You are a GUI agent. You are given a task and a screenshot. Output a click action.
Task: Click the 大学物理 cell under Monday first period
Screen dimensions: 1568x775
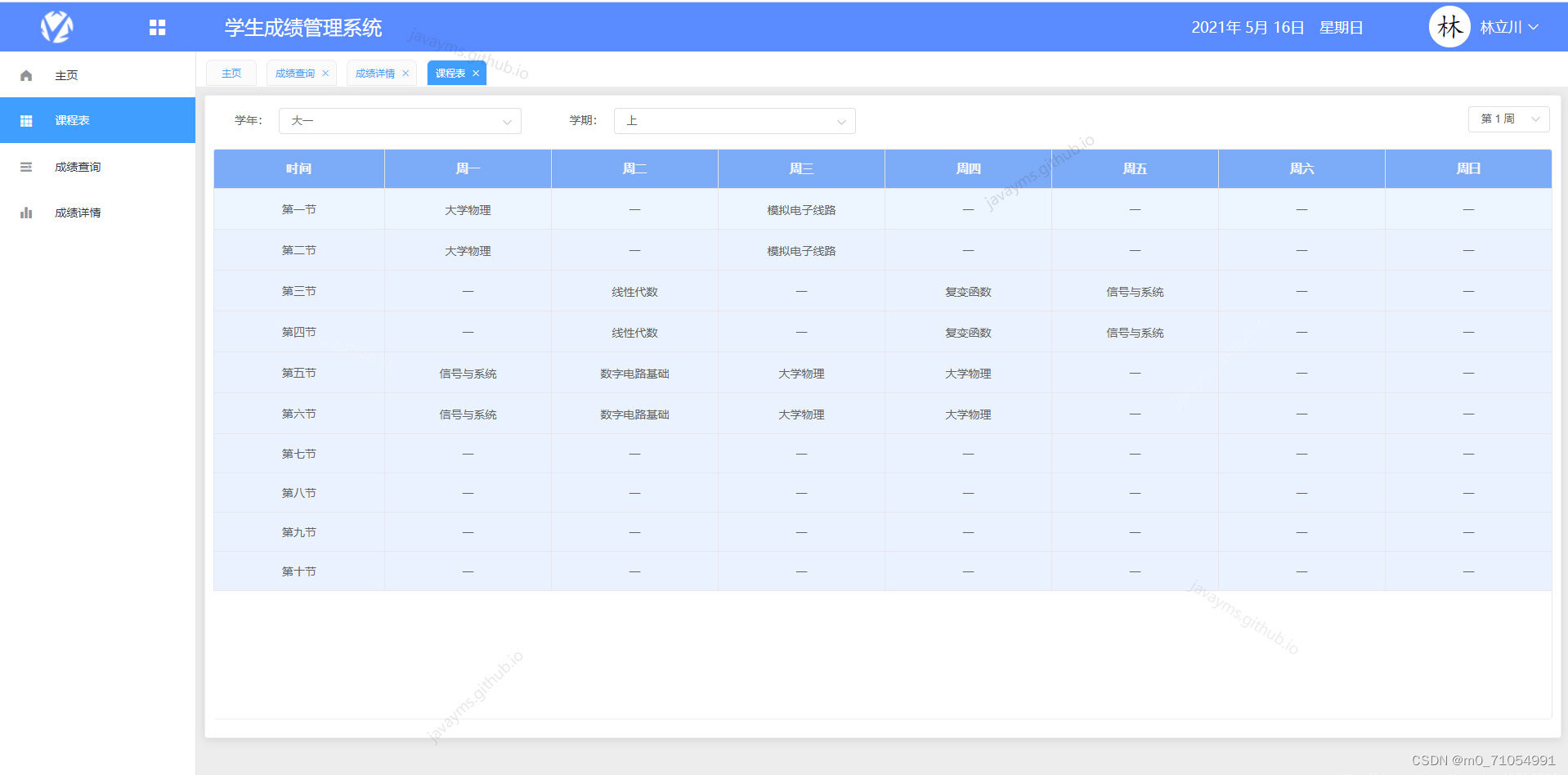click(467, 209)
